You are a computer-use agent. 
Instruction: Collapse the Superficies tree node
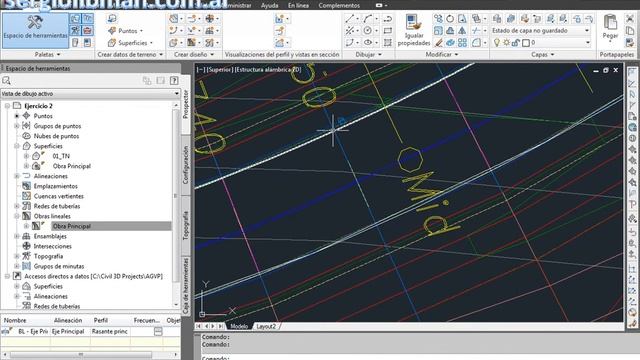click(x=17, y=146)
